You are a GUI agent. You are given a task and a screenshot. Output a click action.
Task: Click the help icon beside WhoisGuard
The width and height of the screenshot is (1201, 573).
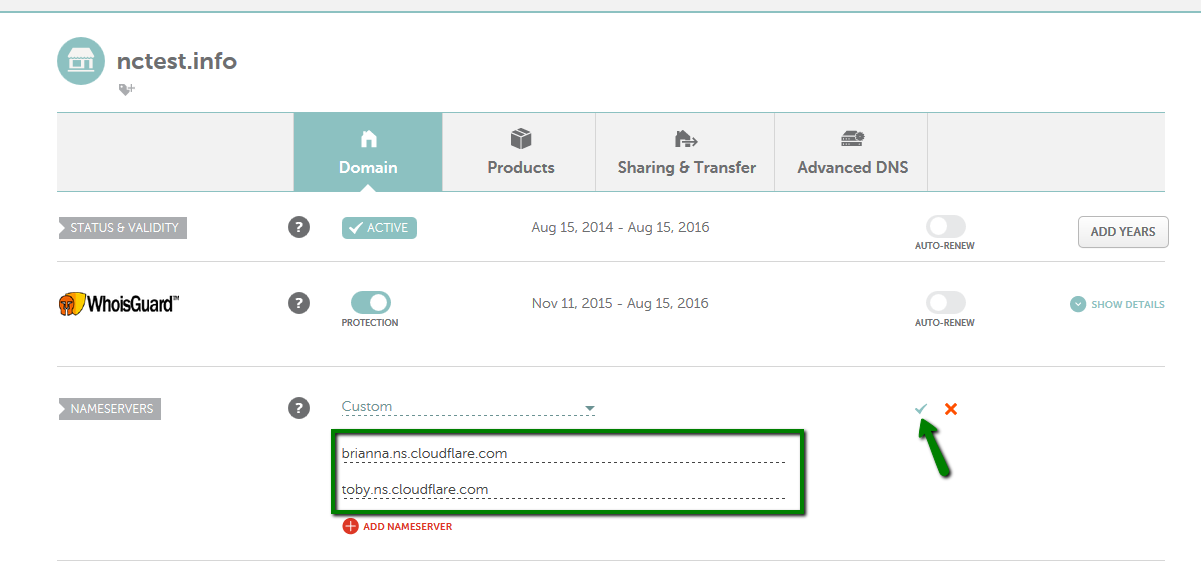299,303
